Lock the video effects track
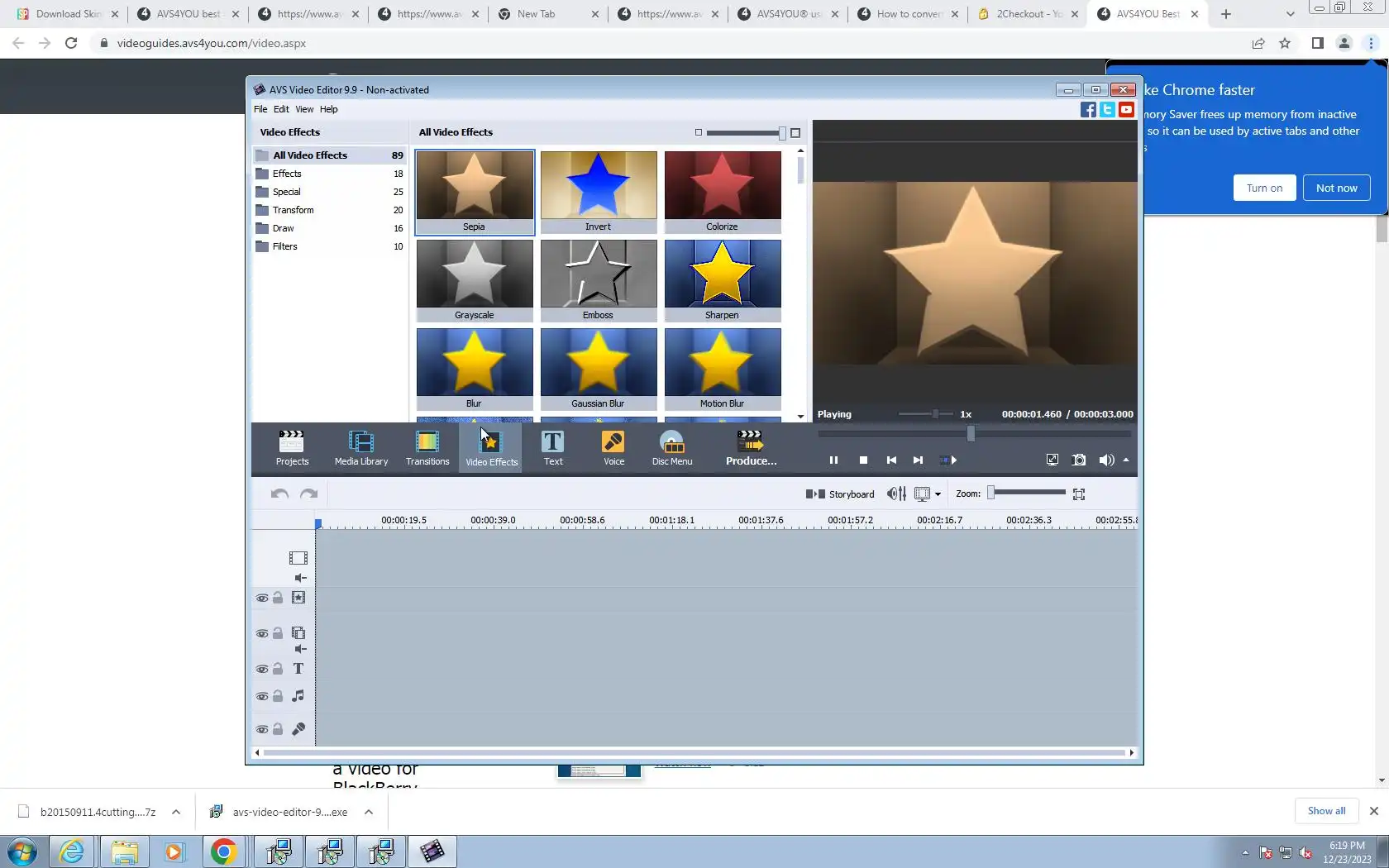 [279, 599]
